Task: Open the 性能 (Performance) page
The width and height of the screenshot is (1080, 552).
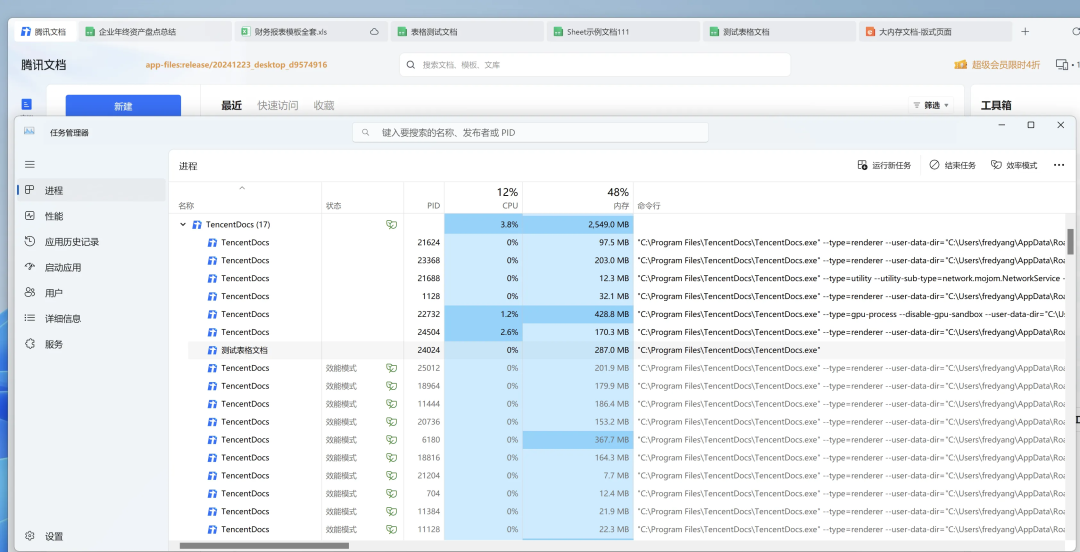Action: (x=92, y=216)
